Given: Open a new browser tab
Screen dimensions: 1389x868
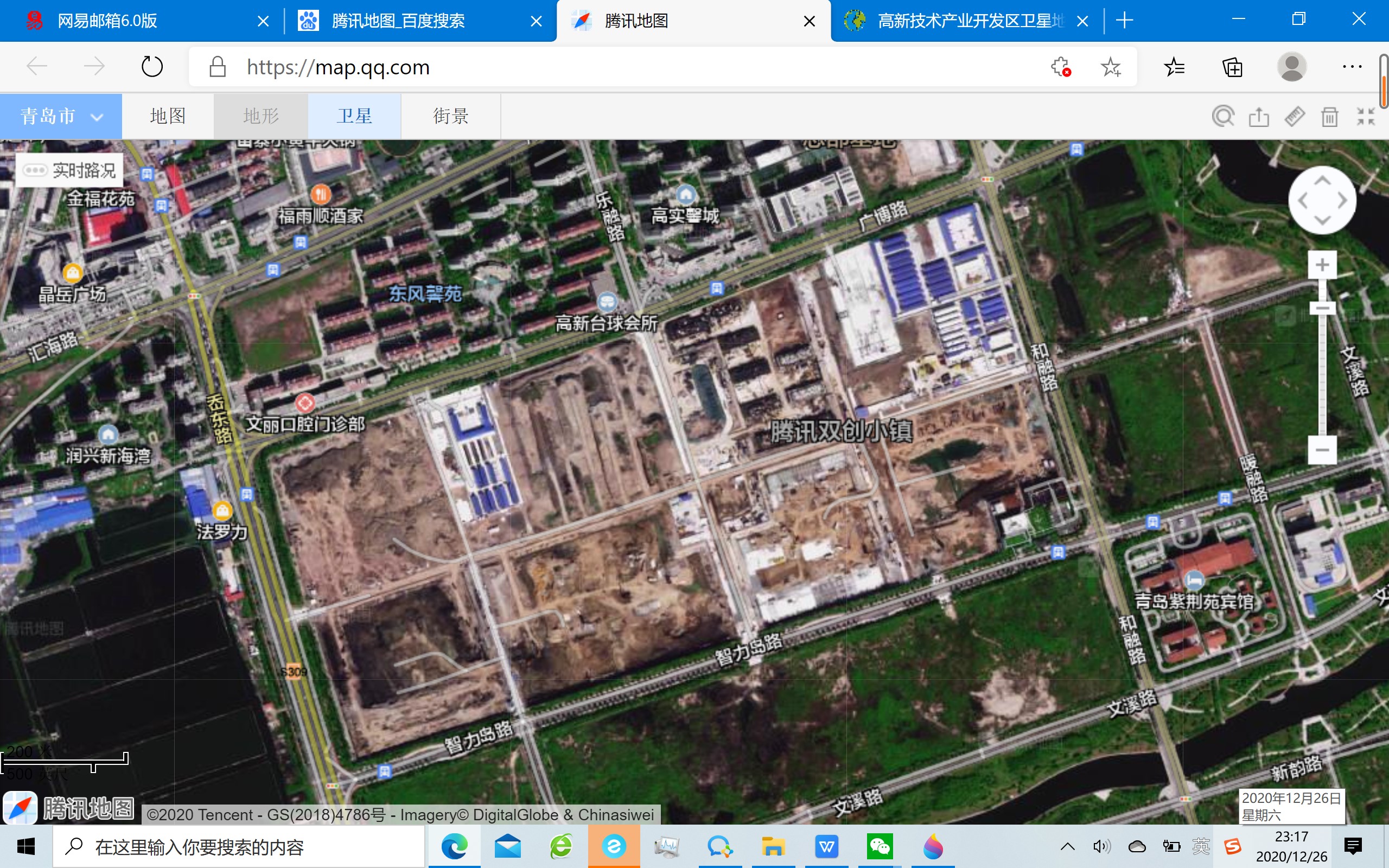Looking at the screenshot, I should (1124, 21).
